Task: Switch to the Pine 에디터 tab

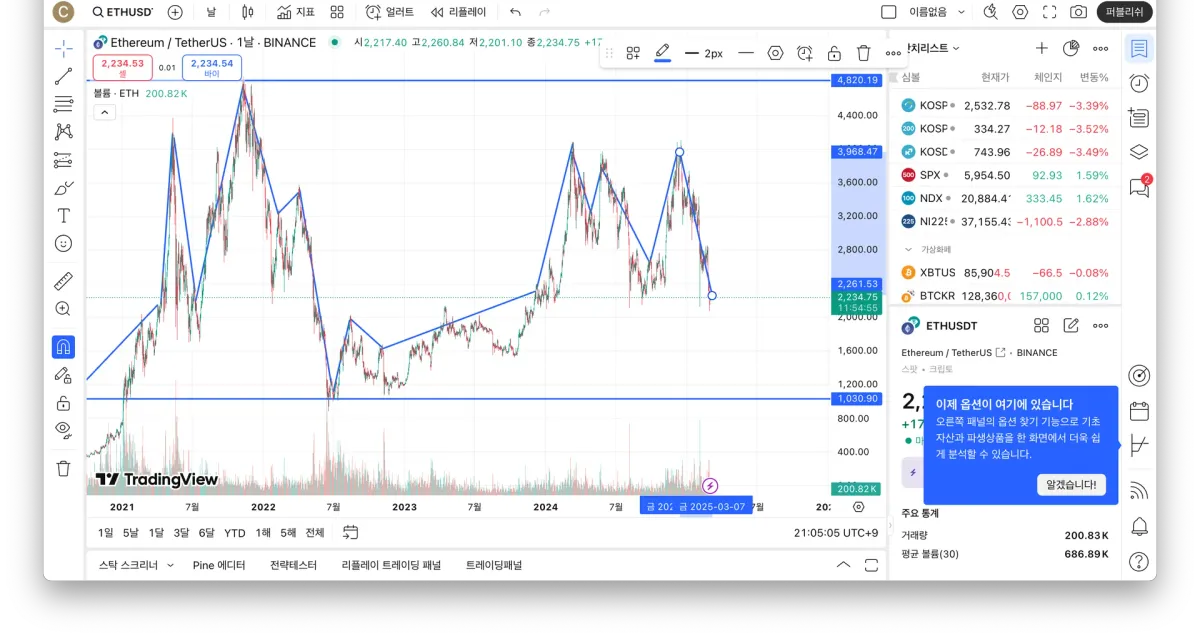Action: 218,565
